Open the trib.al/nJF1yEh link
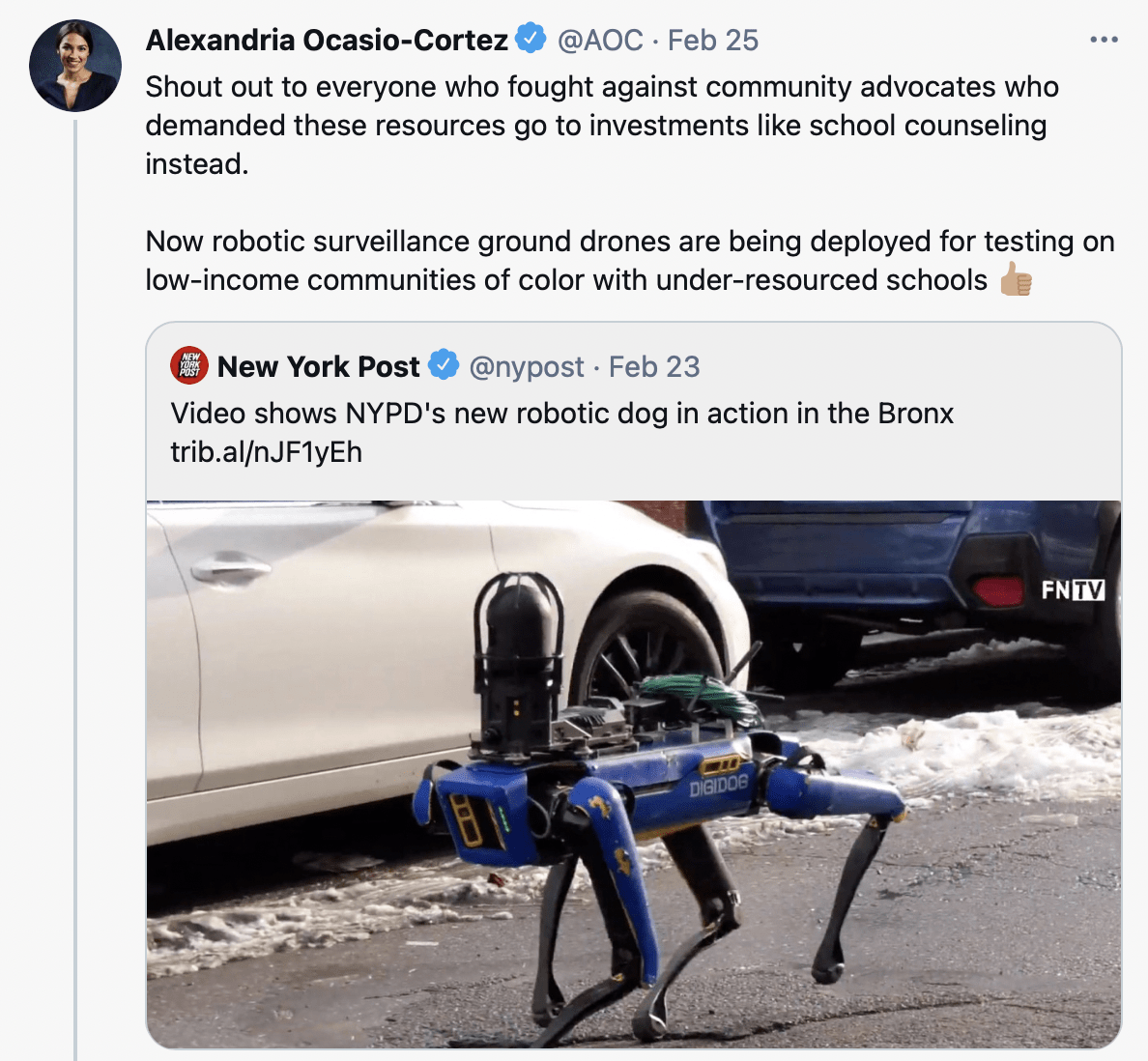 (x=267, y=452)
